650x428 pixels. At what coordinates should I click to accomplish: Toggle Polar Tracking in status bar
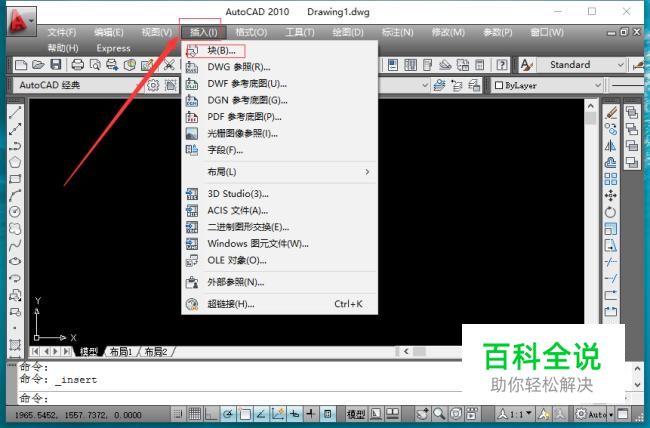pyautogui.click(x=228, y=413)
